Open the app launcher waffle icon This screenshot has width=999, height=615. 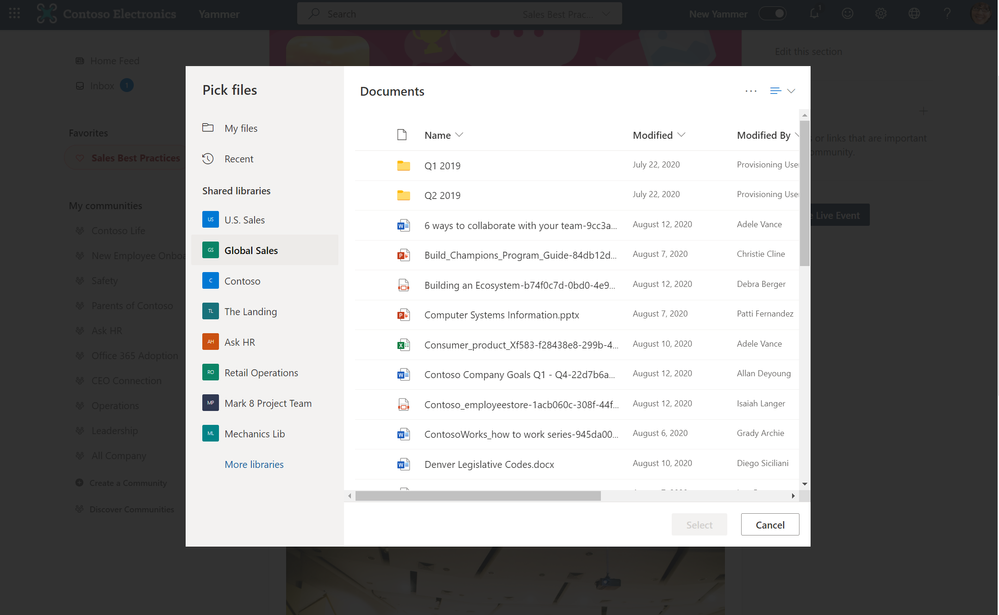pyautogui.click(x=14, y=13)
